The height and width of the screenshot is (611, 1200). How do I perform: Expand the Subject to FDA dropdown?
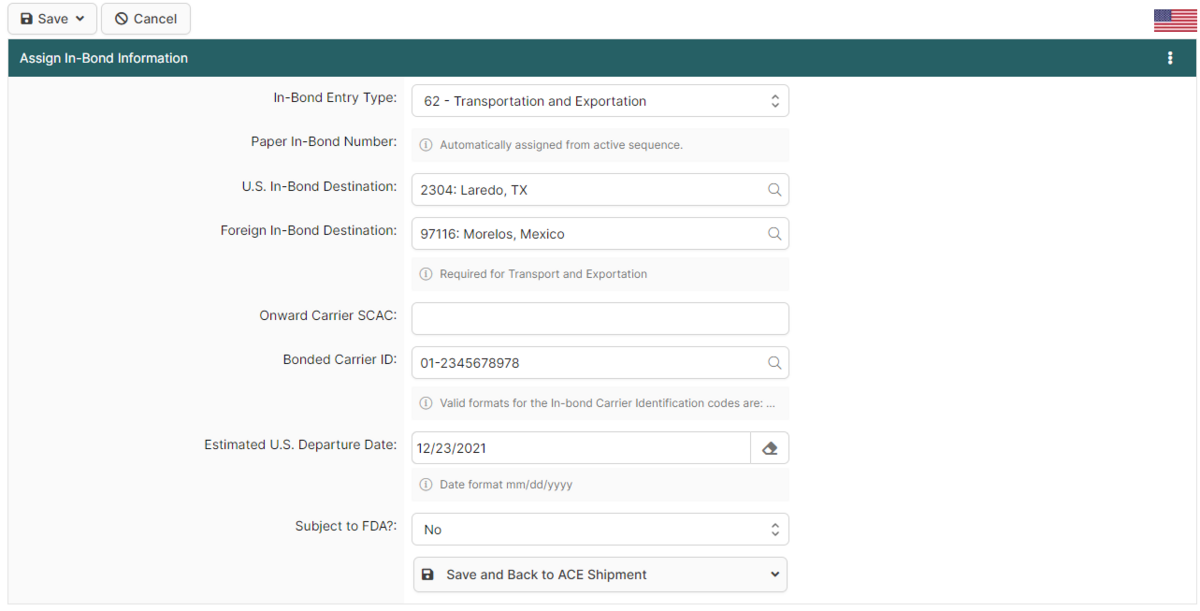[x=600, y=530]
